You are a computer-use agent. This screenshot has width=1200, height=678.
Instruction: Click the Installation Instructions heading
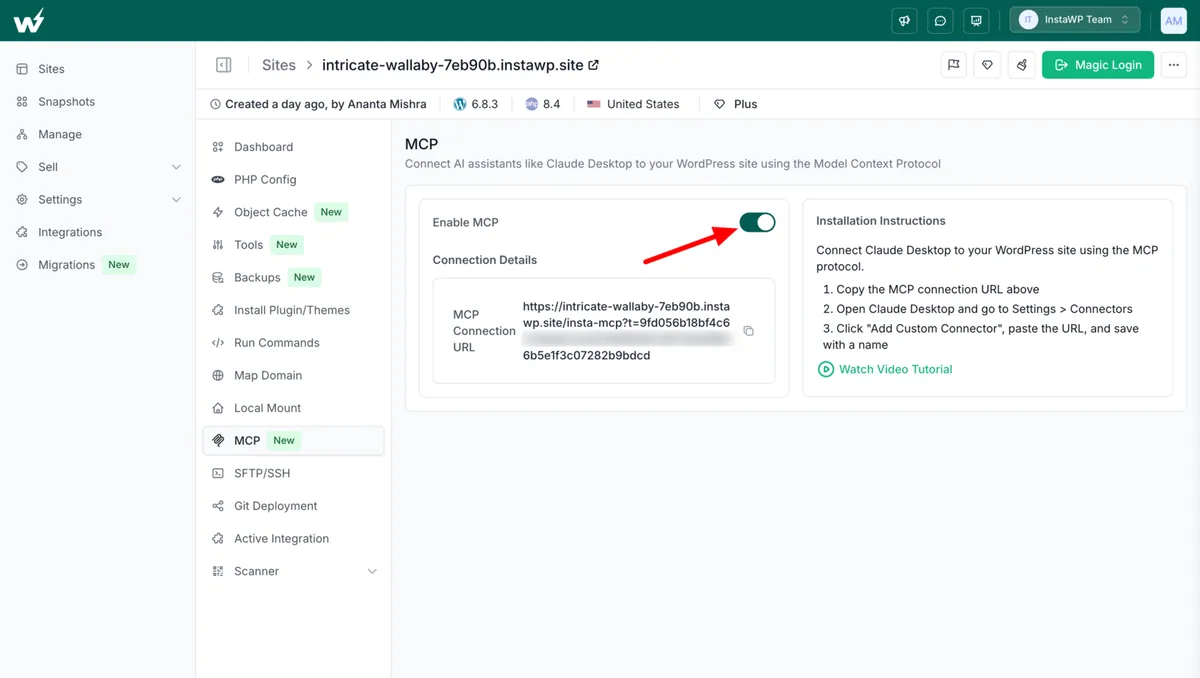[x=880, y=221]
